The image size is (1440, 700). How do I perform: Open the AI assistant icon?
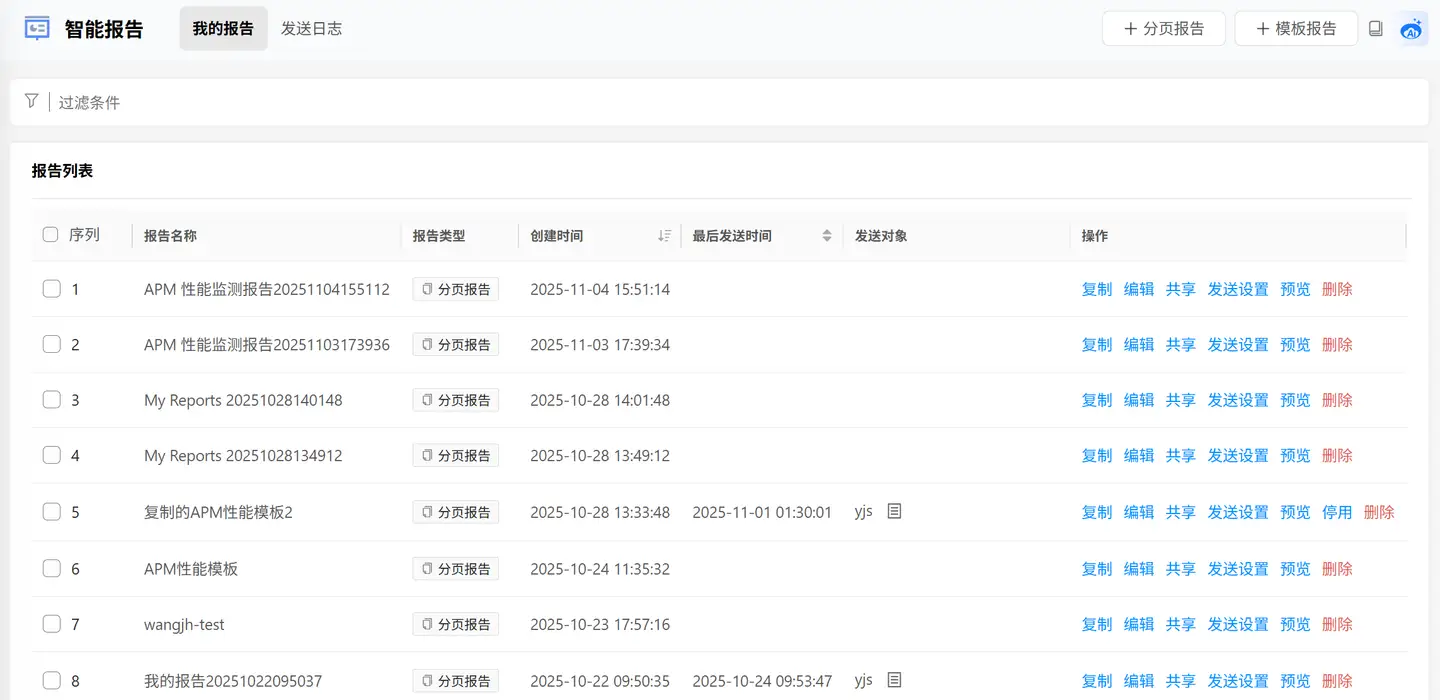(x=1412, y=29)
